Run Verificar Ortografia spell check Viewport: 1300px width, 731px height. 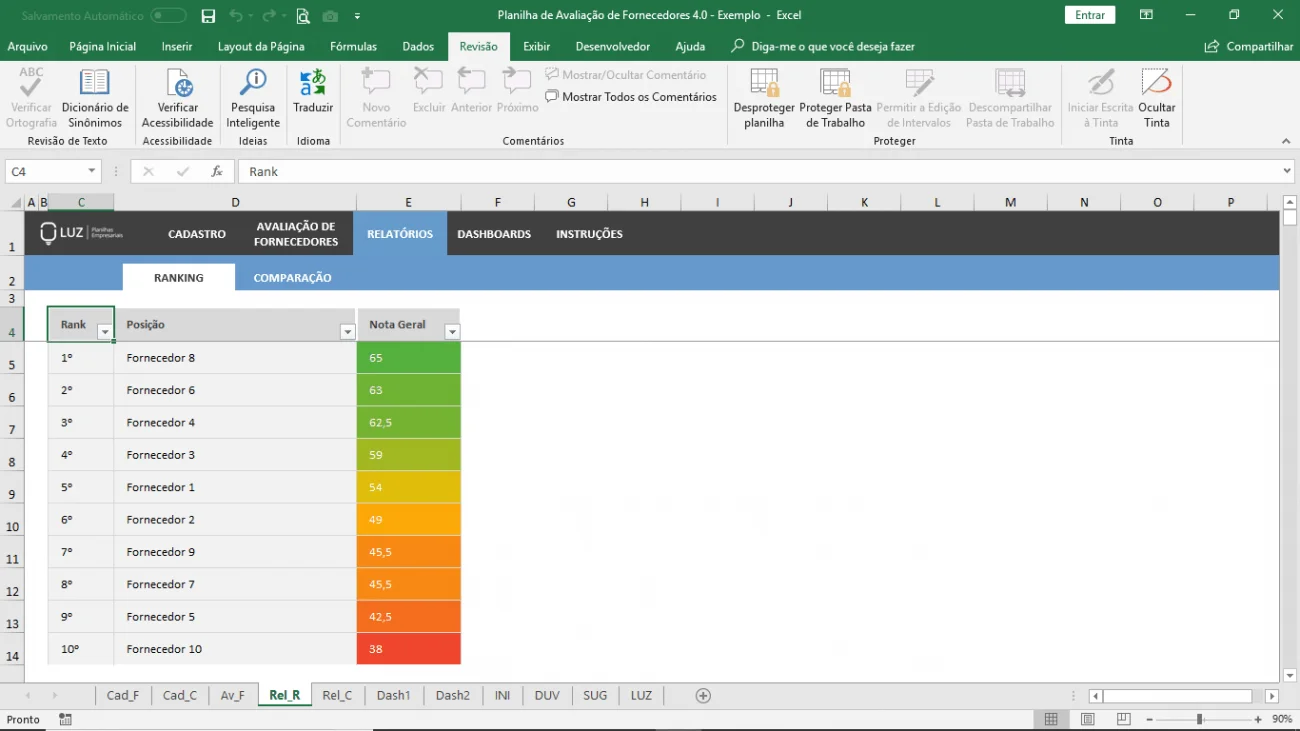[x=31, y=98]
